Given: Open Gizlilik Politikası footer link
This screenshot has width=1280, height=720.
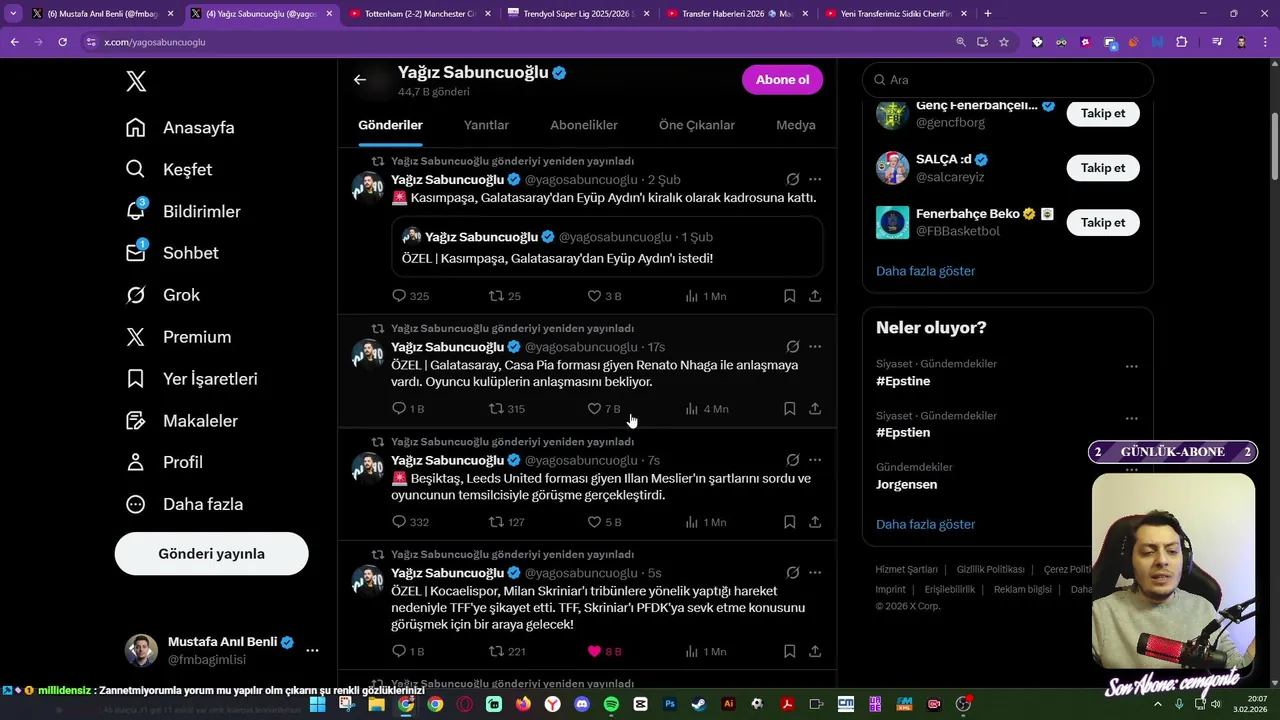Looking at the screenshot, I should click(x=990, y=569).
